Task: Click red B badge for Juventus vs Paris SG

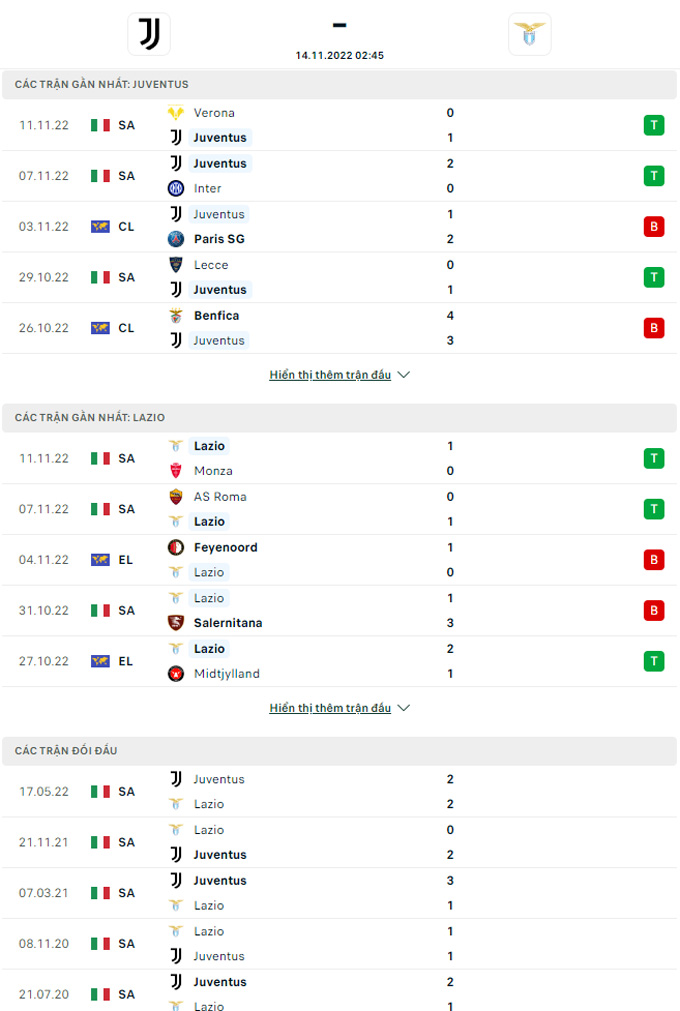Action: (x=653, y=226)
